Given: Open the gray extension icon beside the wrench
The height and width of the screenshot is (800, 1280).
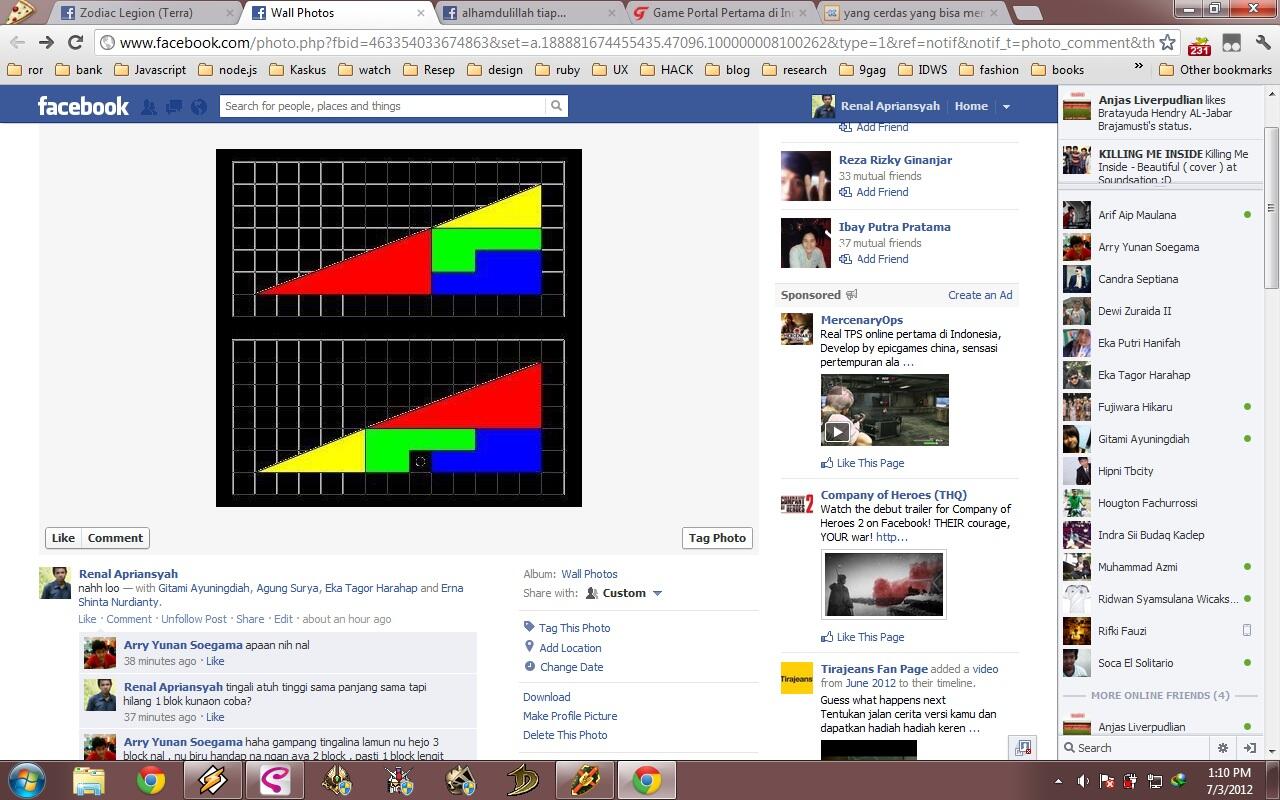Looking at the screenshot, I should click(x=1231, y=43).
